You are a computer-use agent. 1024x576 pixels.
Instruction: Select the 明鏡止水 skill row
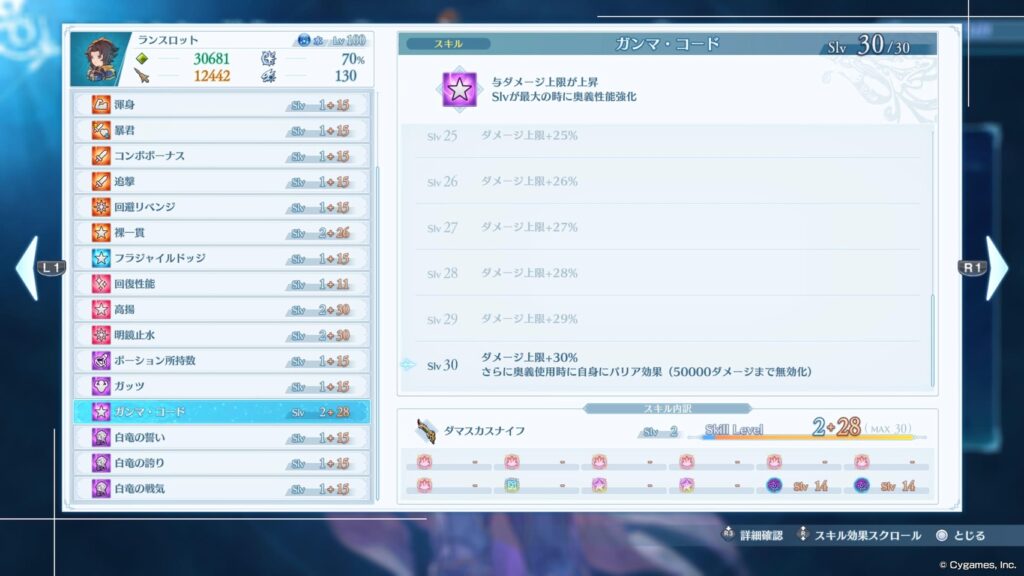click(221, 335)
